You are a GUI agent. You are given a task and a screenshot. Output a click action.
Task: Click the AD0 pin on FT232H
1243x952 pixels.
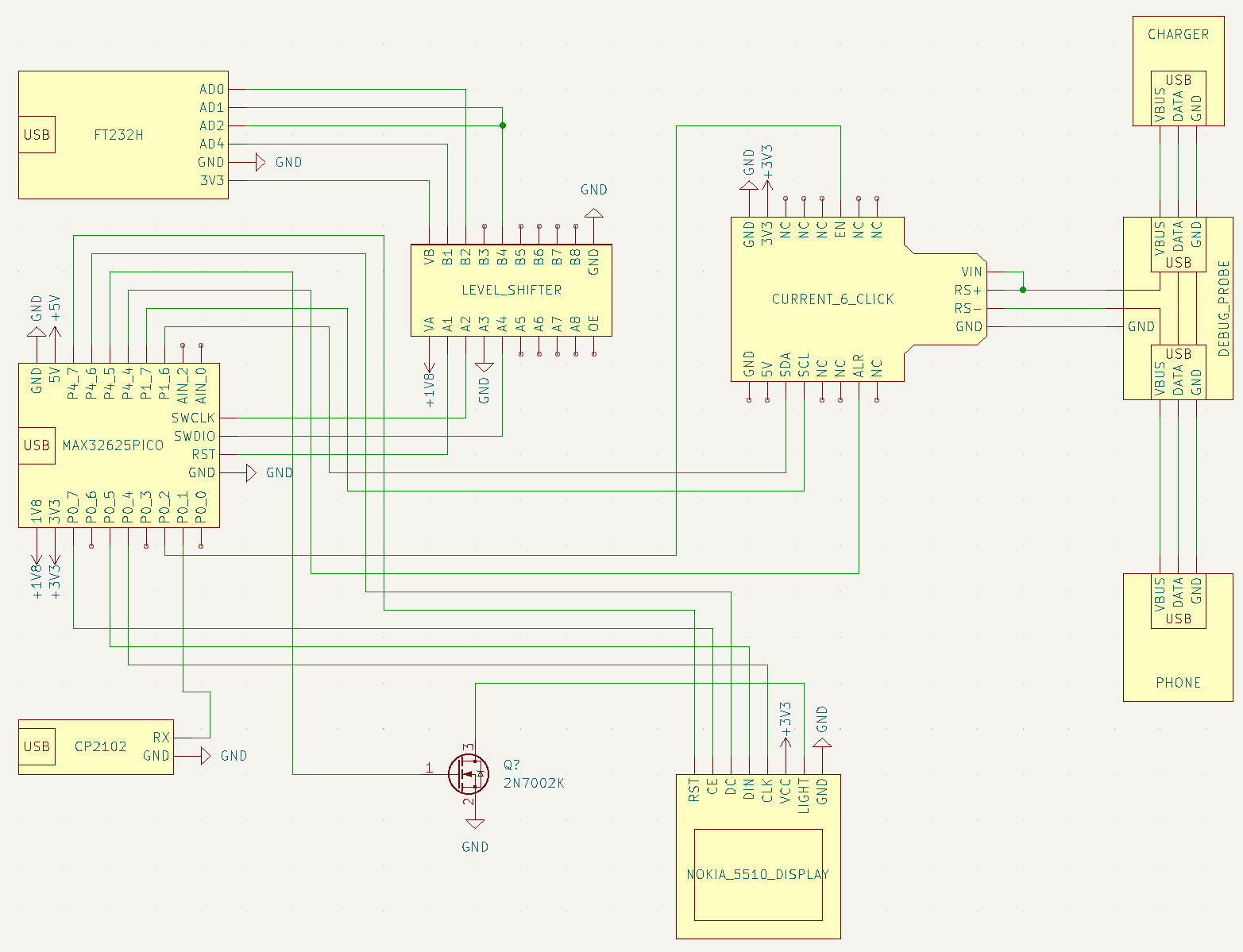212,90
